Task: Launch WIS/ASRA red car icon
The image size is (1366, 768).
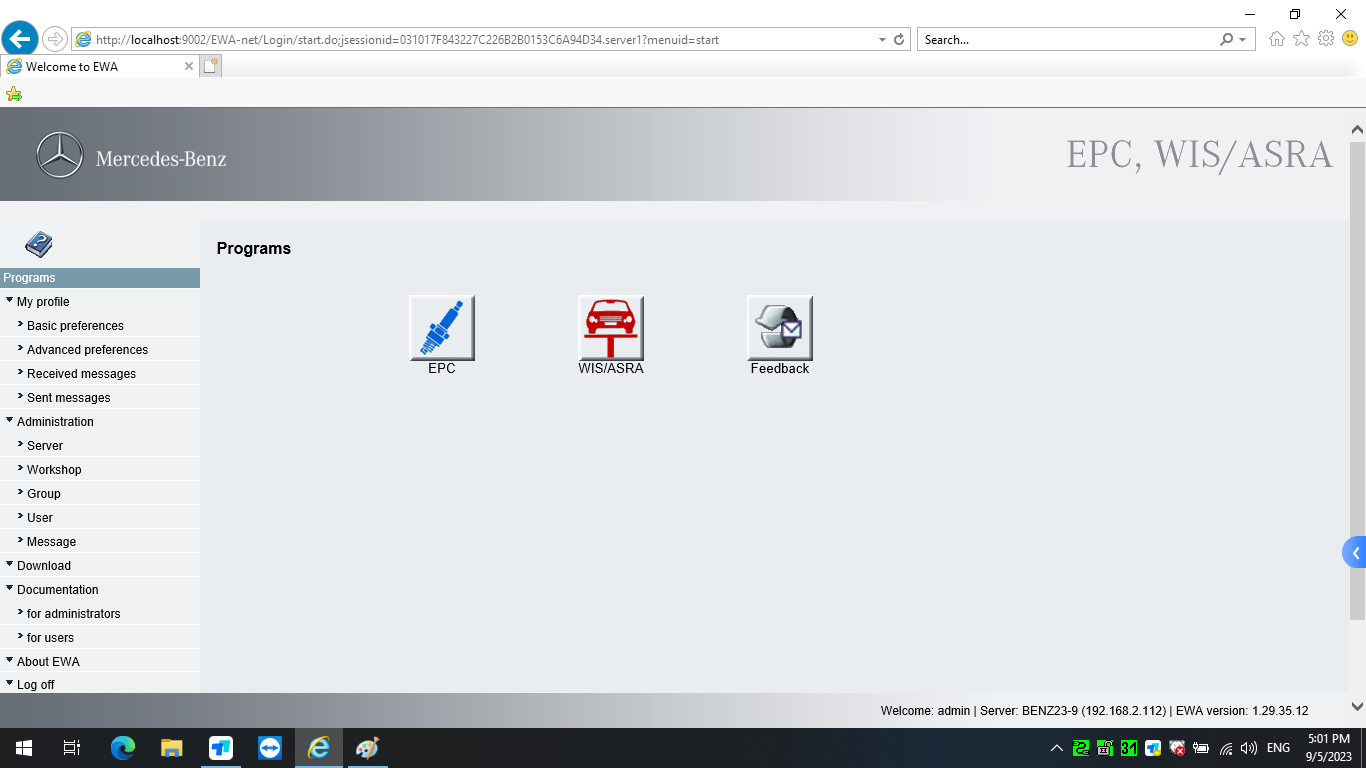Action: [611, 328]
